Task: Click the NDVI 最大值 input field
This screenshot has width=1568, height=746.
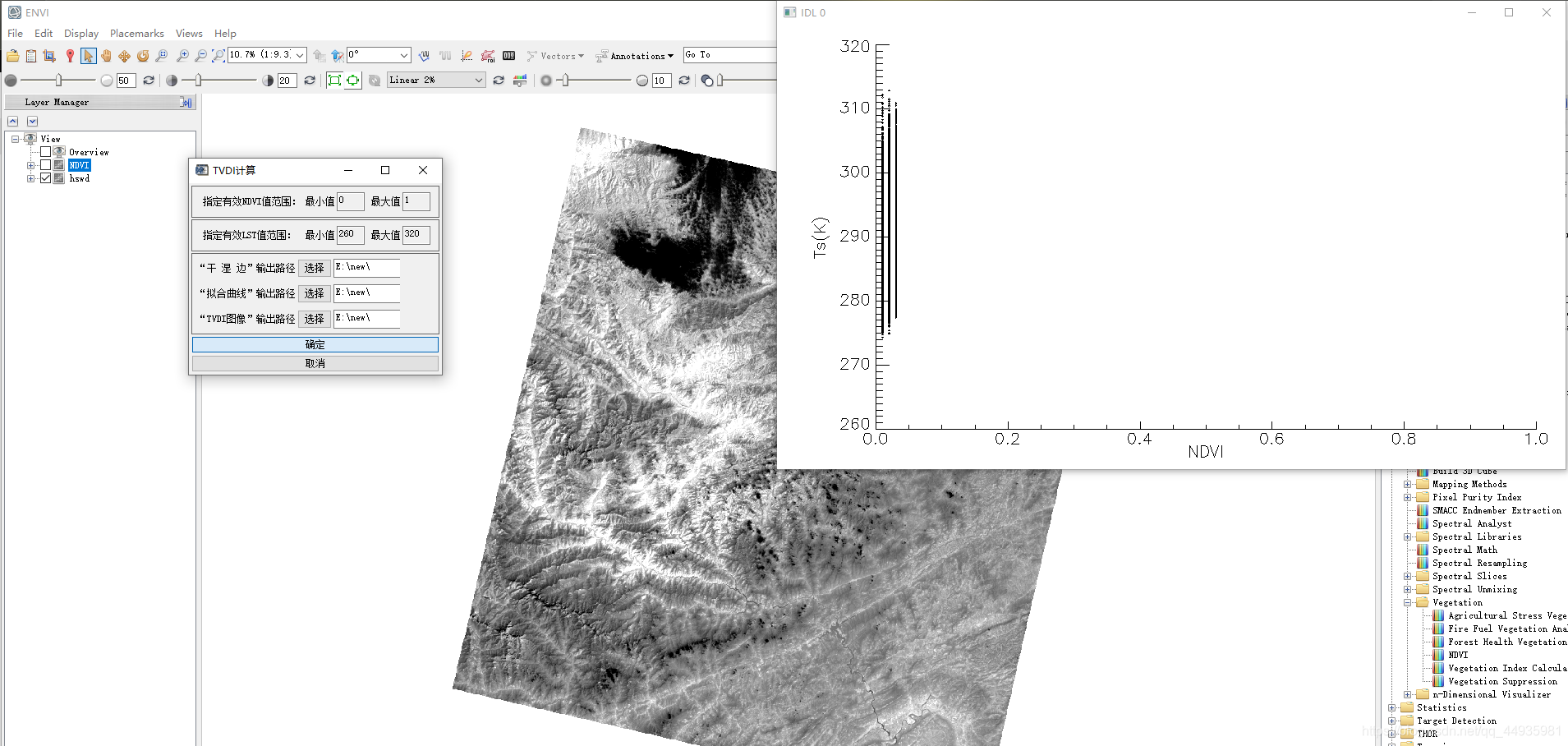Action: click(416, 201)
